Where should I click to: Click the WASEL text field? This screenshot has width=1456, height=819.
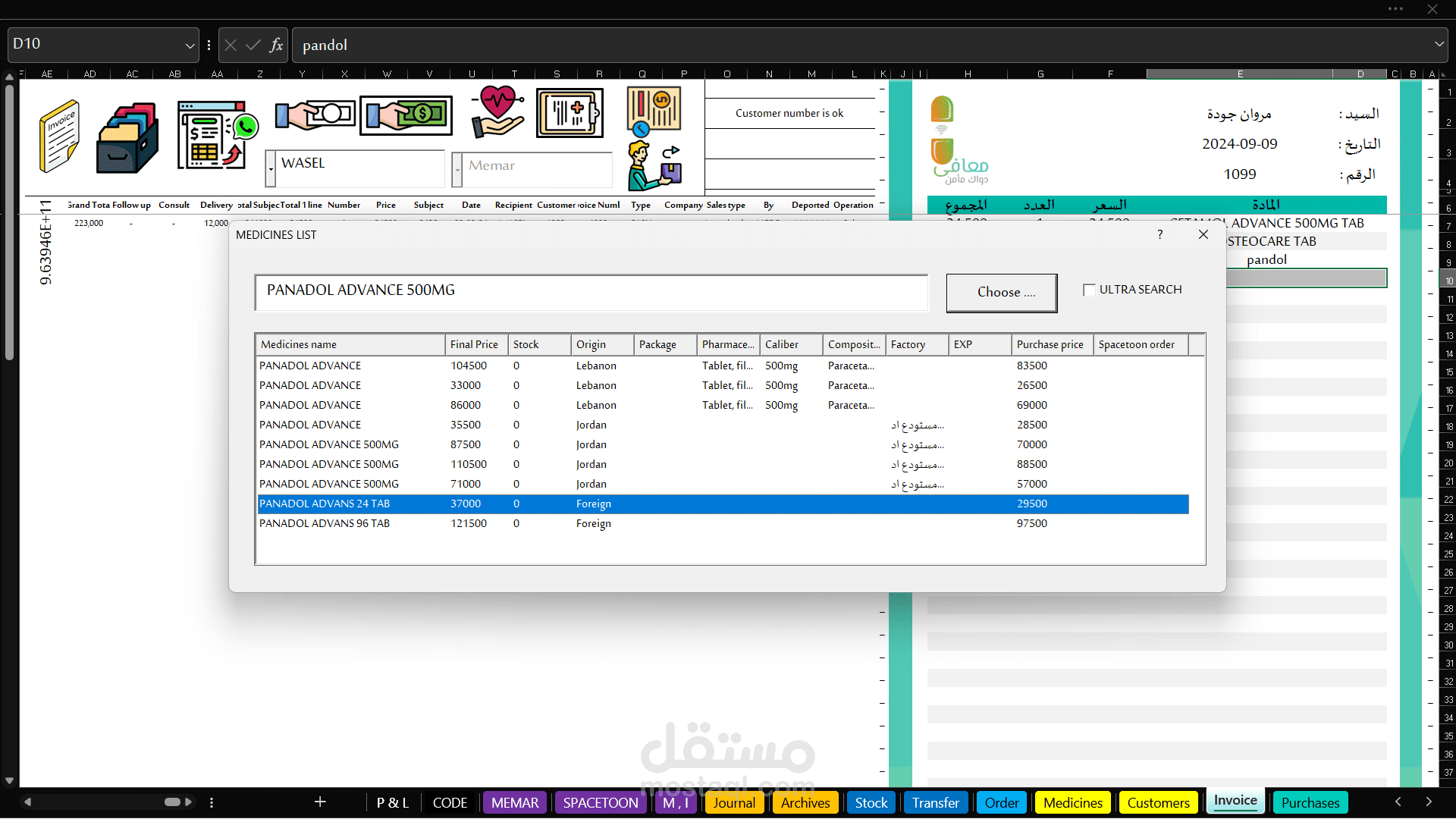tap(361, 168)
